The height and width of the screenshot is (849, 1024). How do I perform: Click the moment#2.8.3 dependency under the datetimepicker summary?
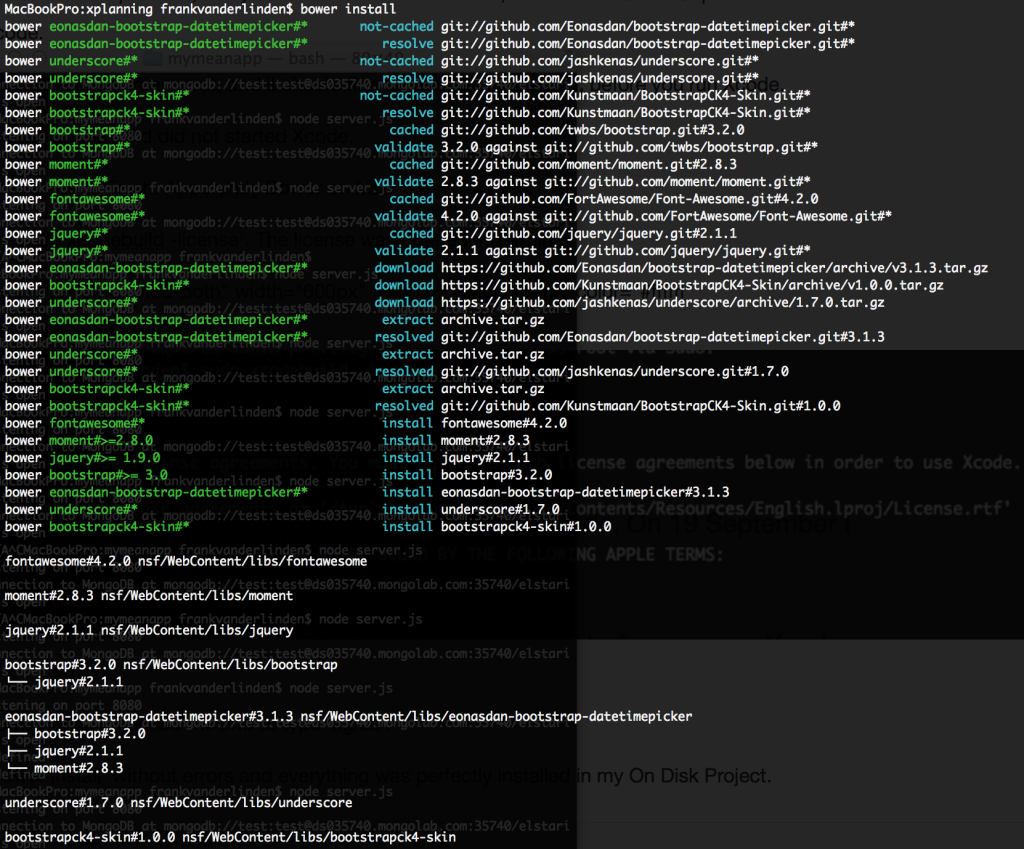[x=79, y=769]
